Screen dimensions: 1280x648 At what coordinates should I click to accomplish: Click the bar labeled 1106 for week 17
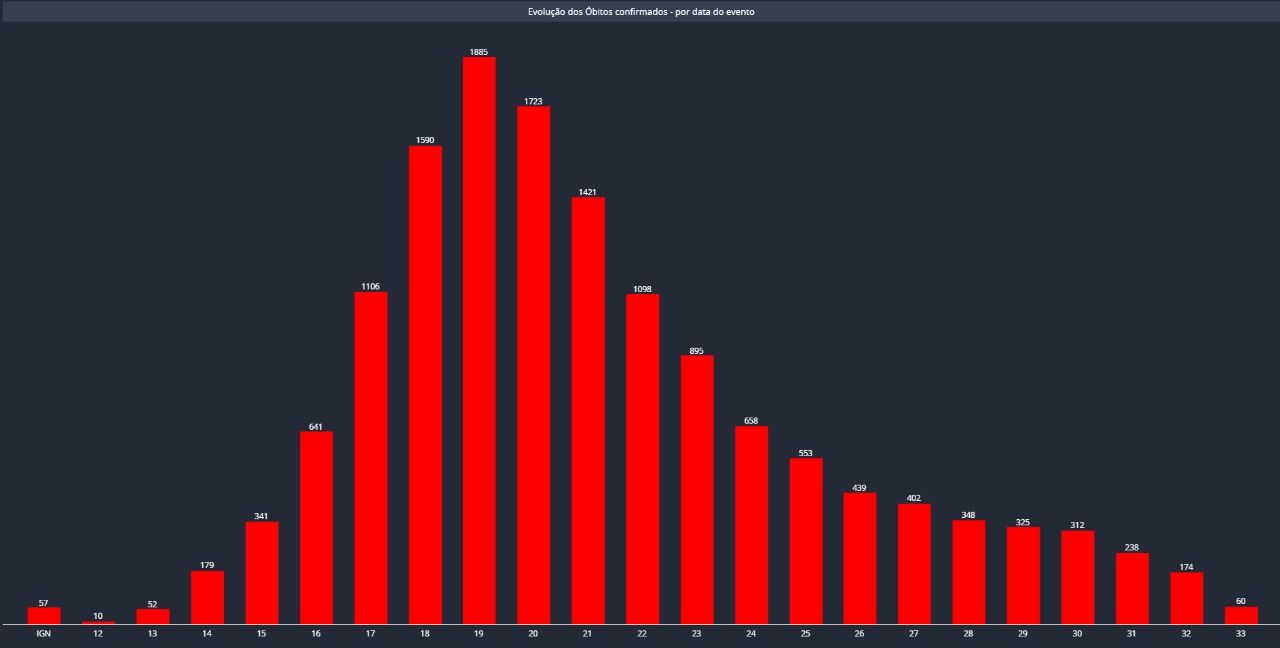tap(371, 458)
